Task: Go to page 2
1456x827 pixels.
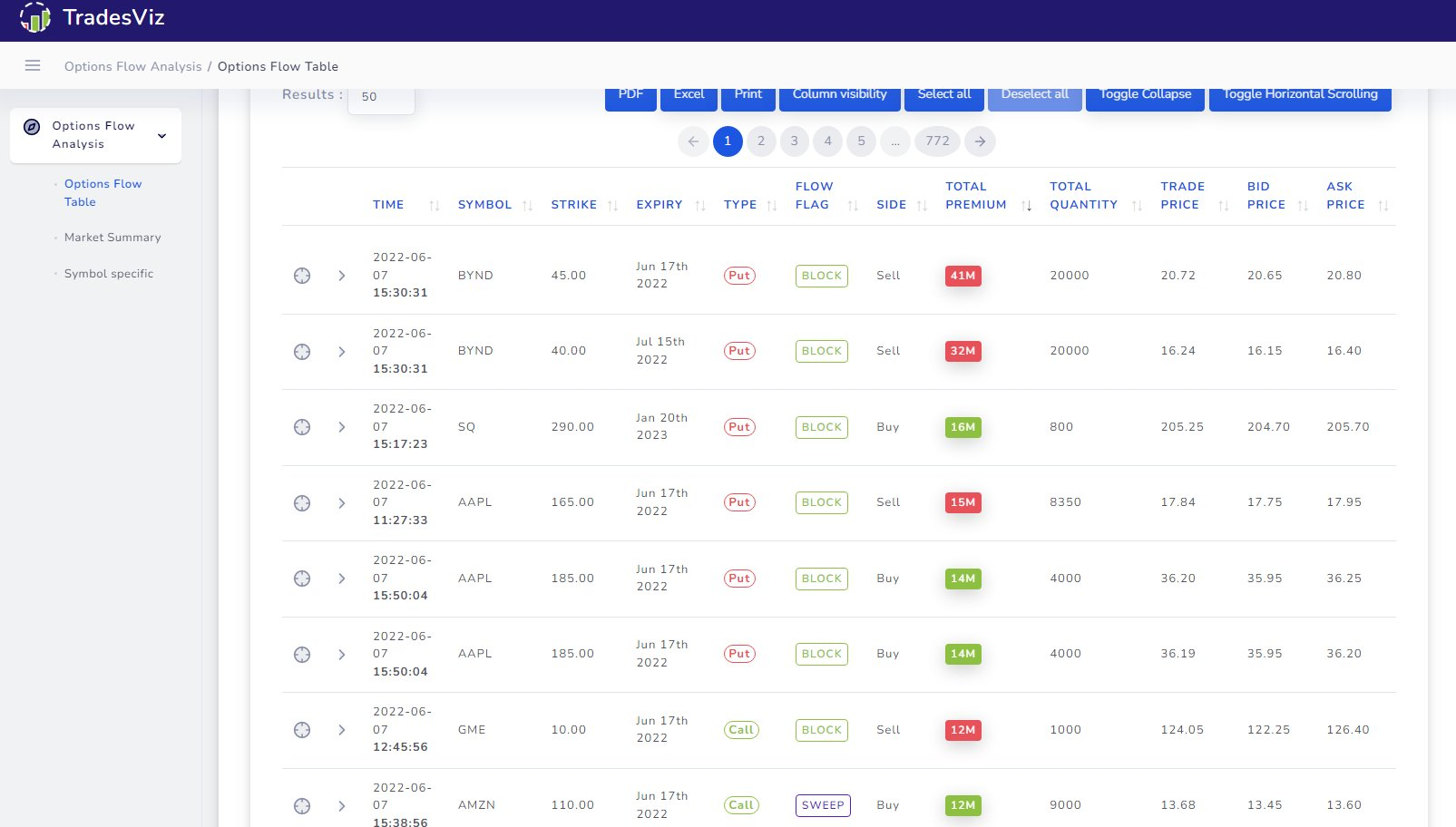Action: pos(761,141)
